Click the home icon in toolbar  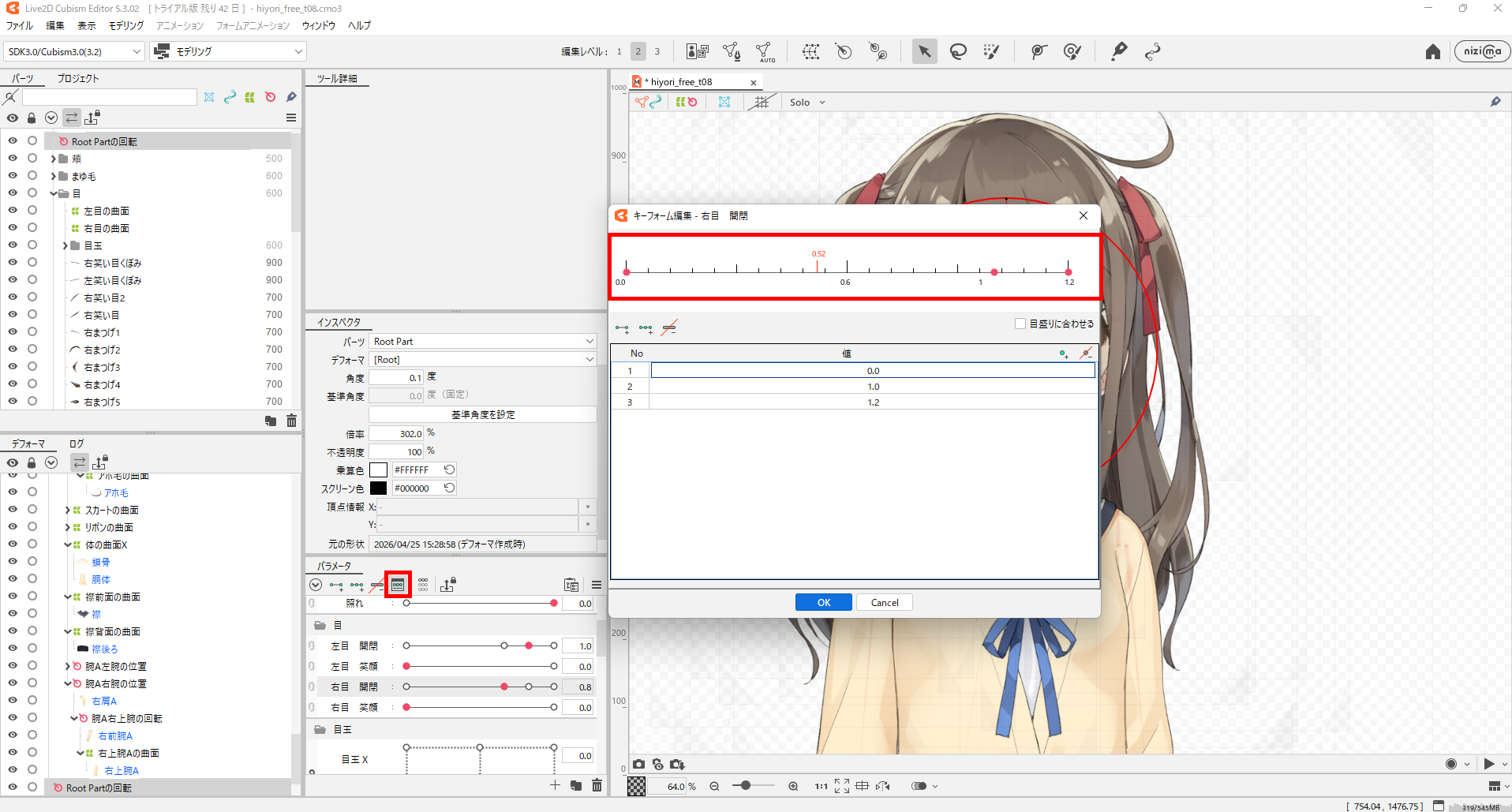click(x=1433, y=52)
